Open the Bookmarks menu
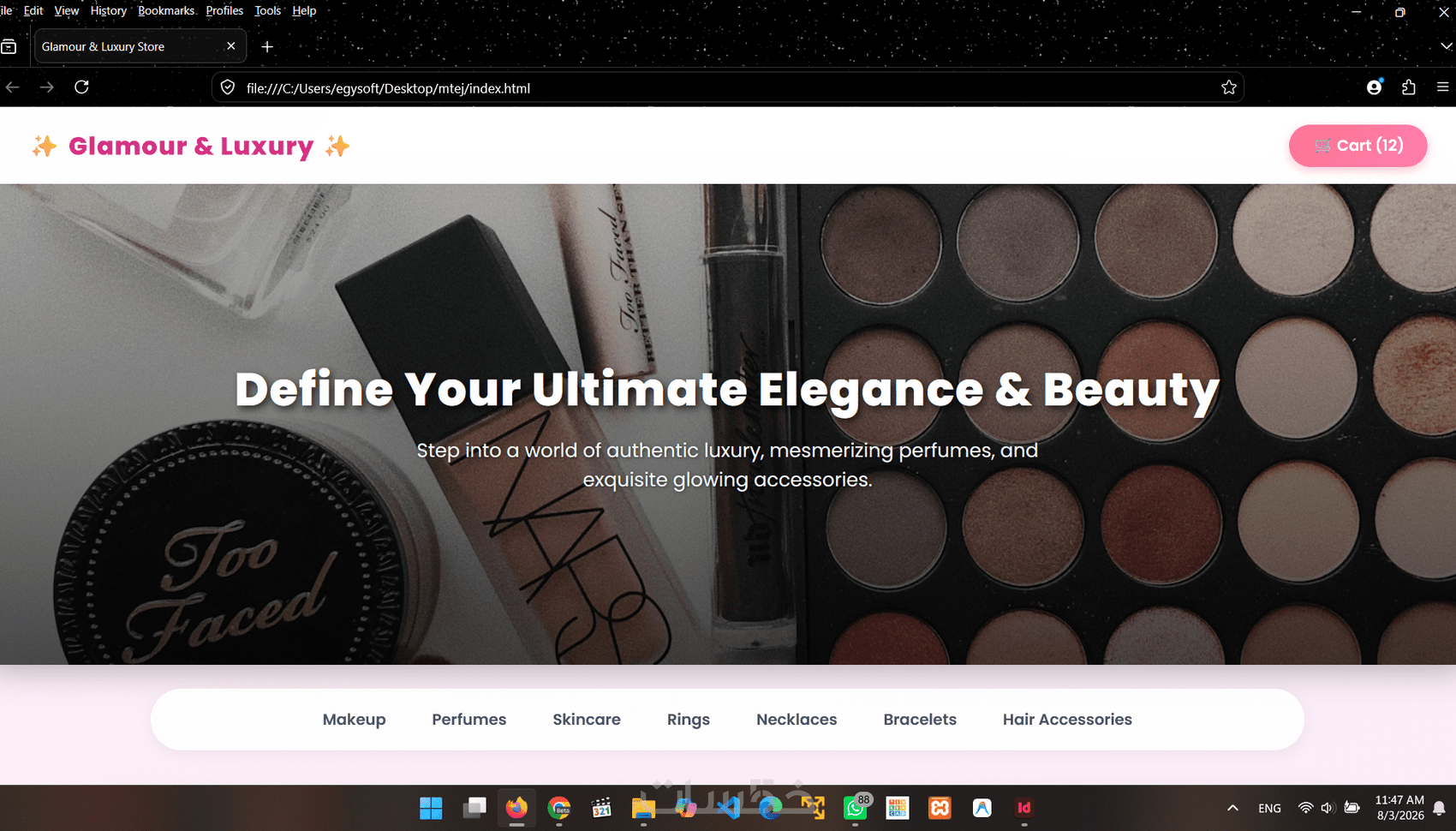The image size is (1456, 831). tap(166, 10)
